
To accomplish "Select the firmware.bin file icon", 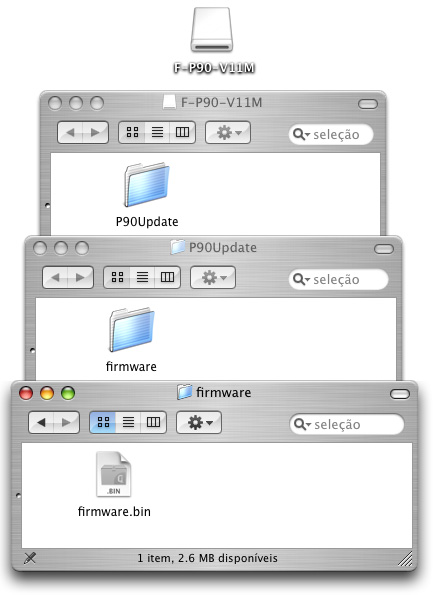I will click(x=113, y=474).
